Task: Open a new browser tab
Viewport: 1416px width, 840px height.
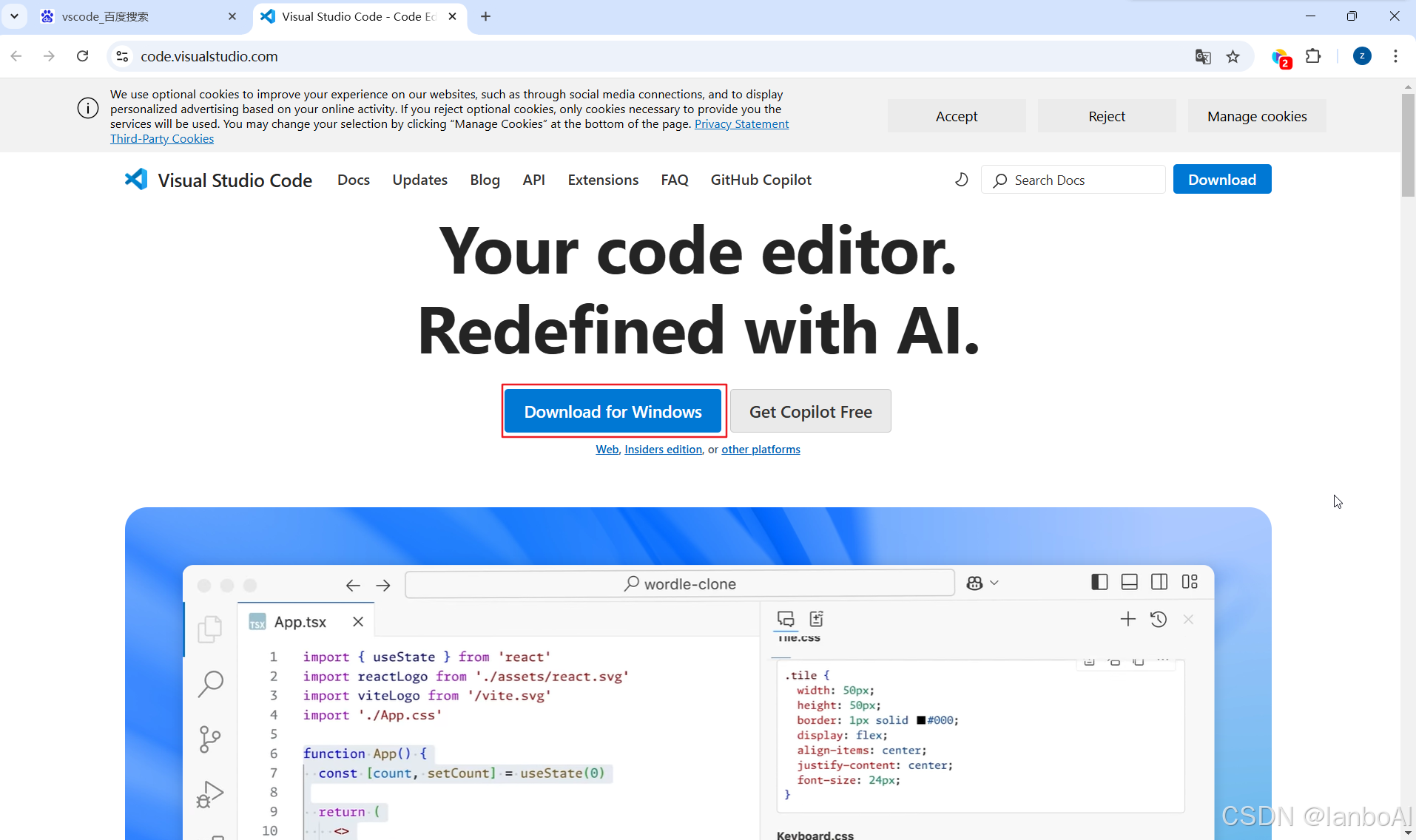Action: [x=485, y=16]
